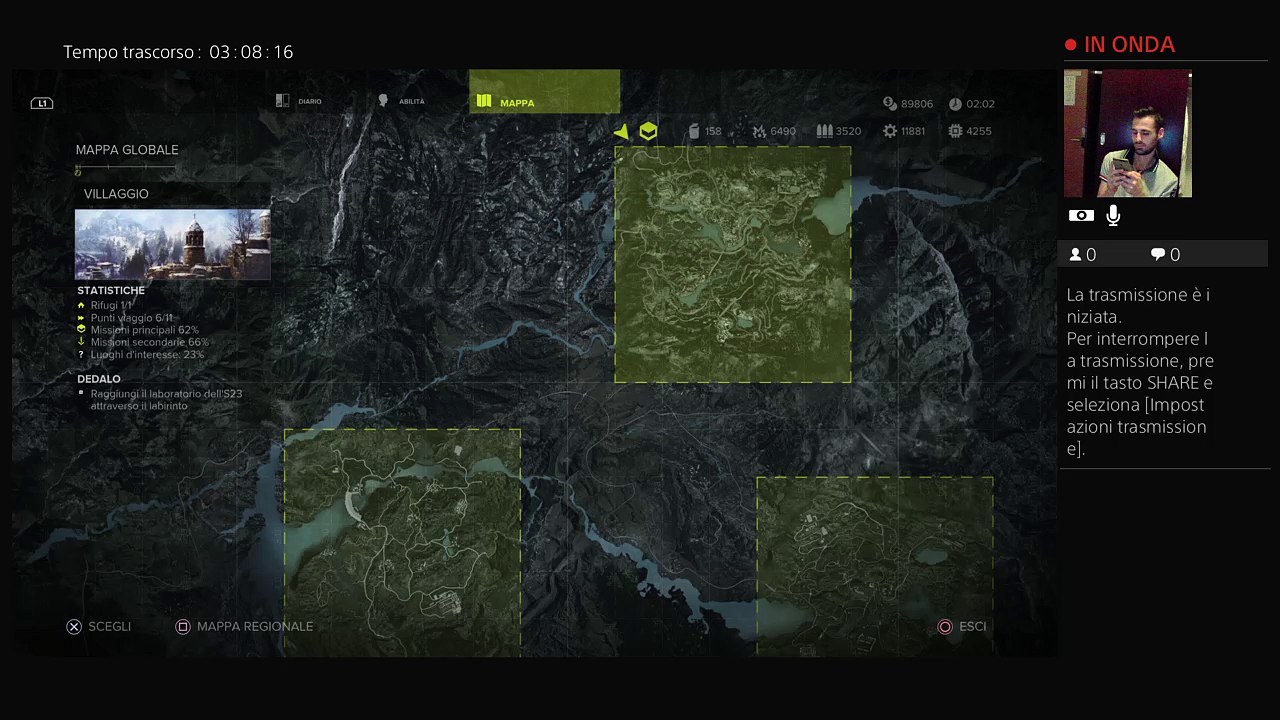Viewport: 1280px width, 720px height.
Task: Click the canister resource icon beside 158
Action: coord(694,131)
